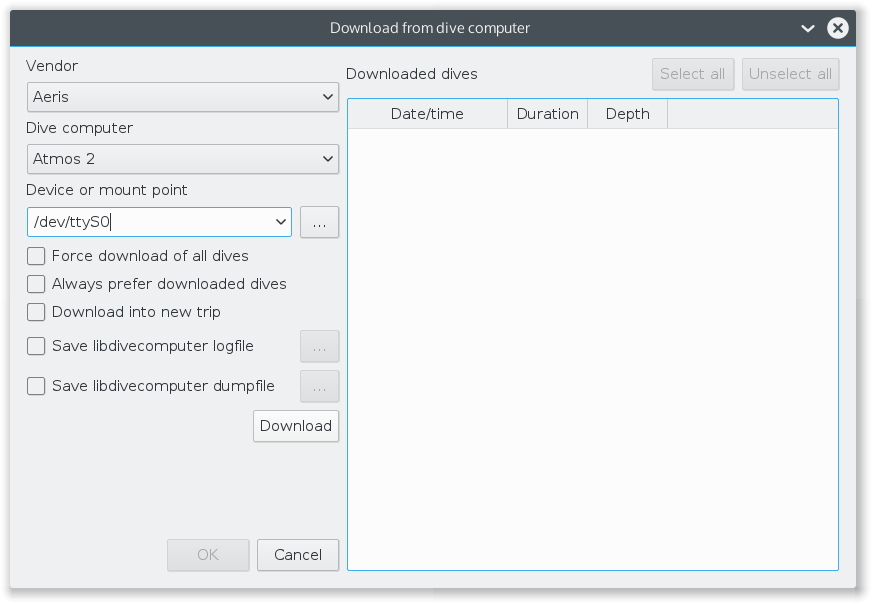This screenshot has width=872, height=604.
Task: Click the title bar chevron icon
Action: click(x=808, y=28)
